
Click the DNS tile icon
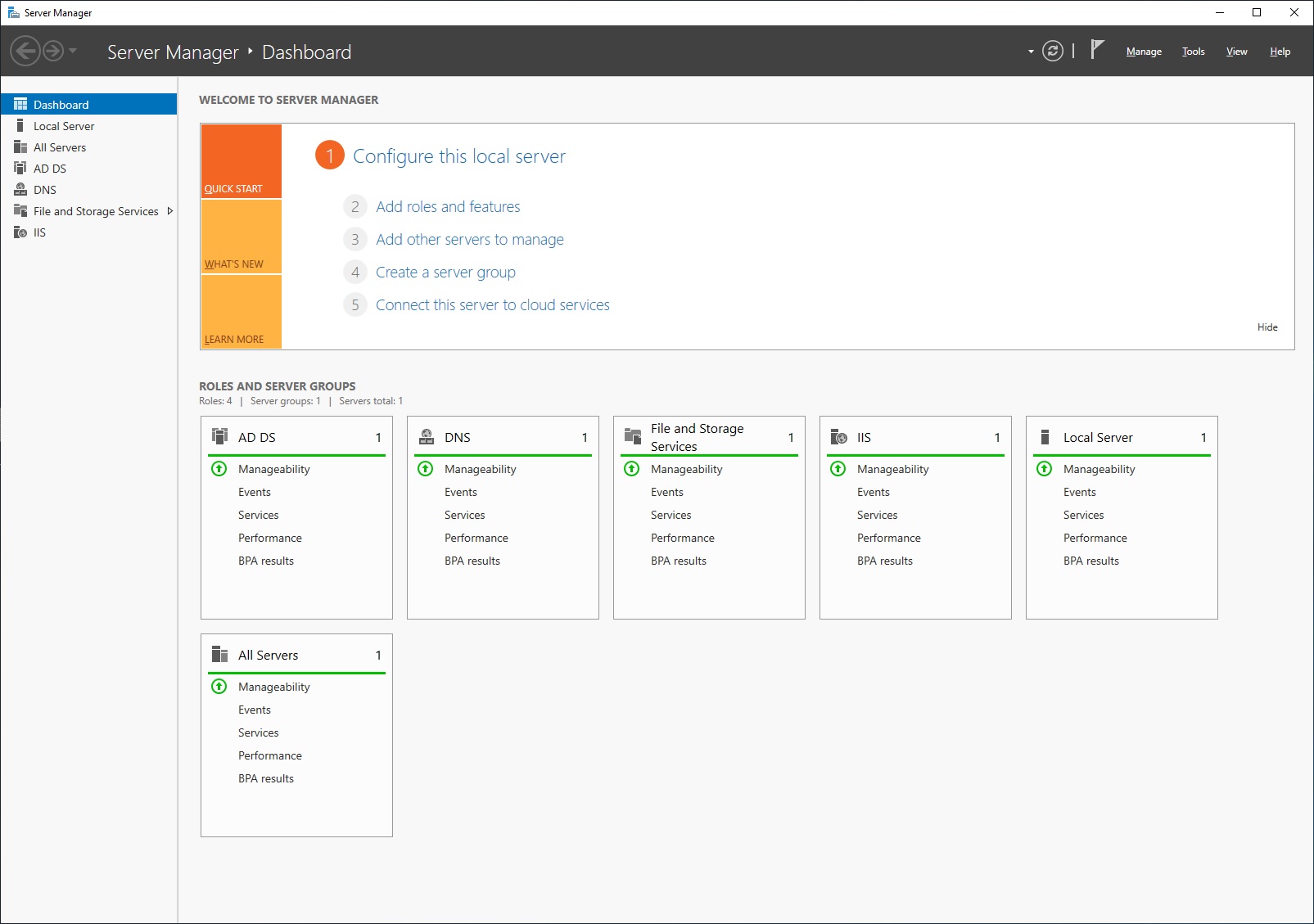tap(427, 436)
